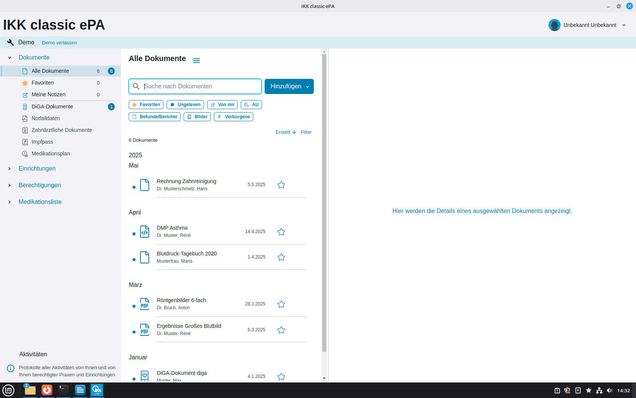
Task: Open DiGA-Dokumente in sidebar
Action: [x=60, y=106]
